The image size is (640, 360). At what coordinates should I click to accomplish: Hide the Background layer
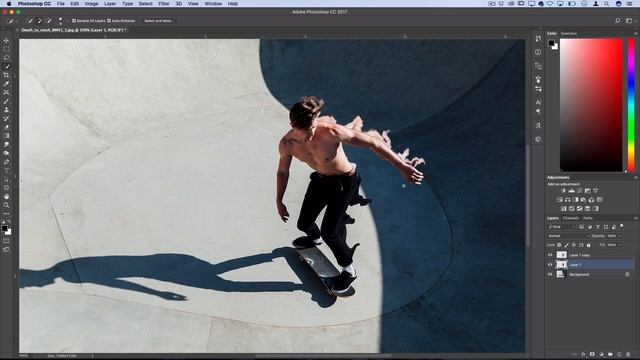[550, 275]
